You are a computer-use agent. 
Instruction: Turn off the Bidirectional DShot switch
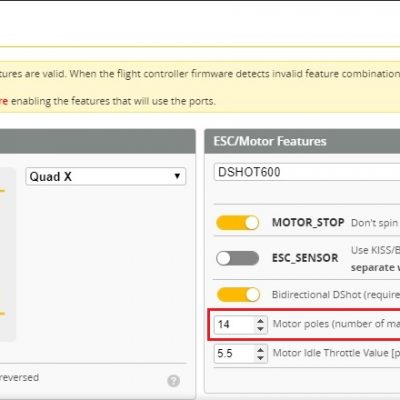pyautogui.click(x=238, y=295)
